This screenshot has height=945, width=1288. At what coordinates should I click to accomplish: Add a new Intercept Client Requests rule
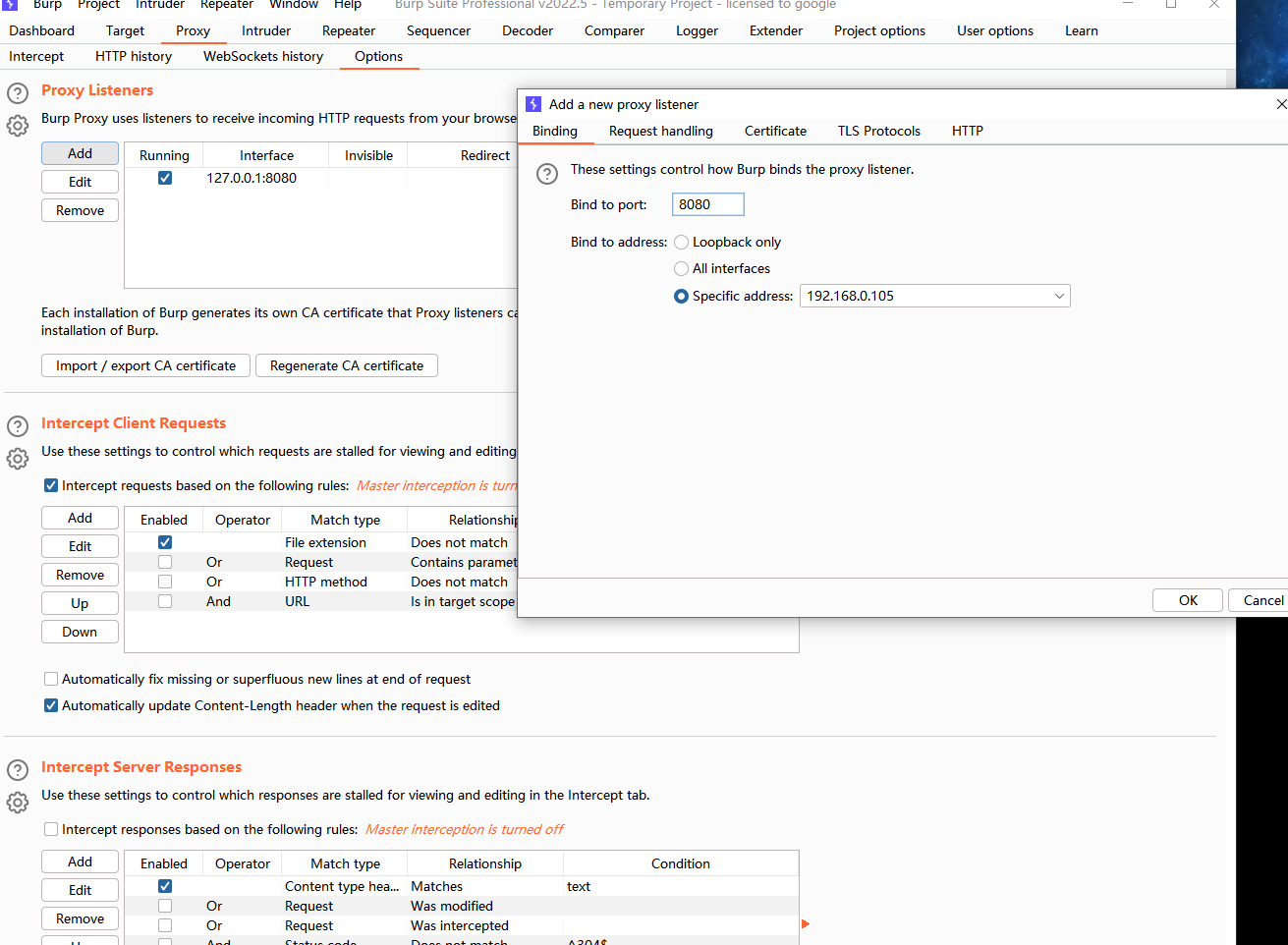tap(81, 518)
